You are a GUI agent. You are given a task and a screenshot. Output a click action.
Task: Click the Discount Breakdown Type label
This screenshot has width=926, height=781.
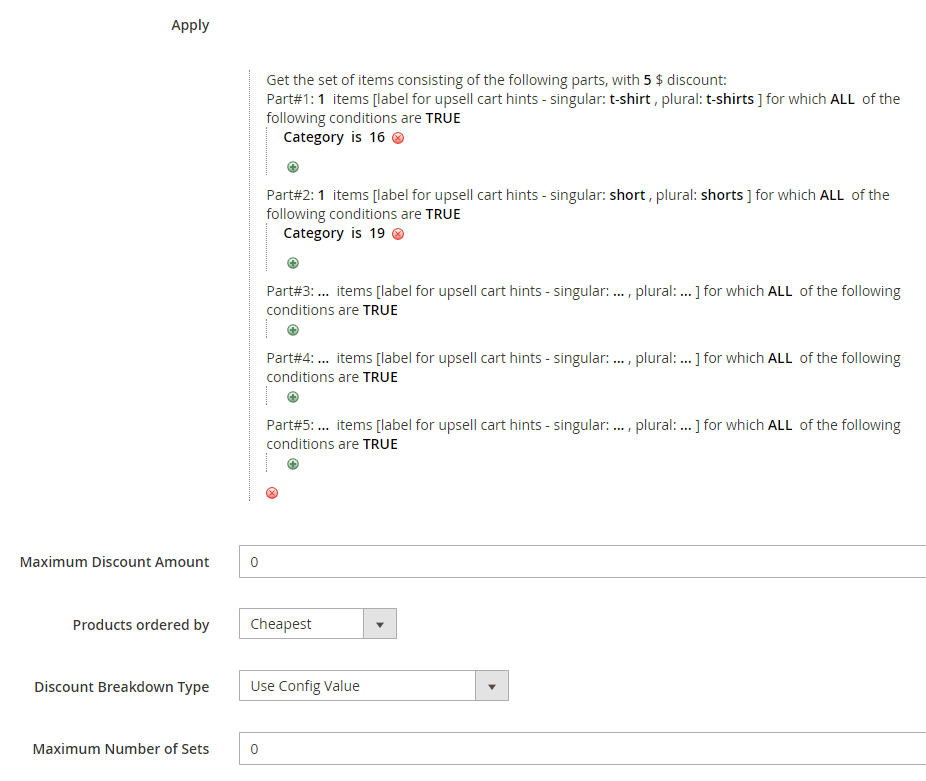122,687
